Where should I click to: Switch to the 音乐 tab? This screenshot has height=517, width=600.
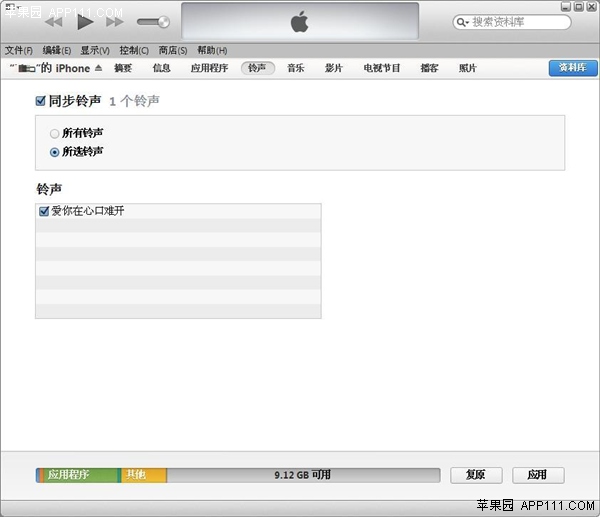pos(296,68)
